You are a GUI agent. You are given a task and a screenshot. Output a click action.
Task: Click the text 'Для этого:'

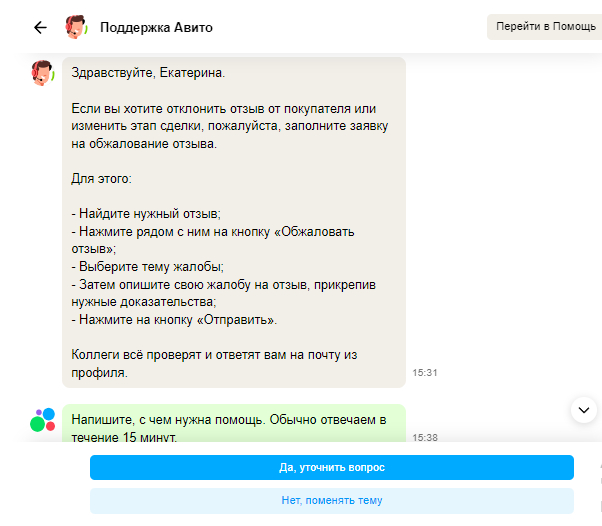click(101, 179)
